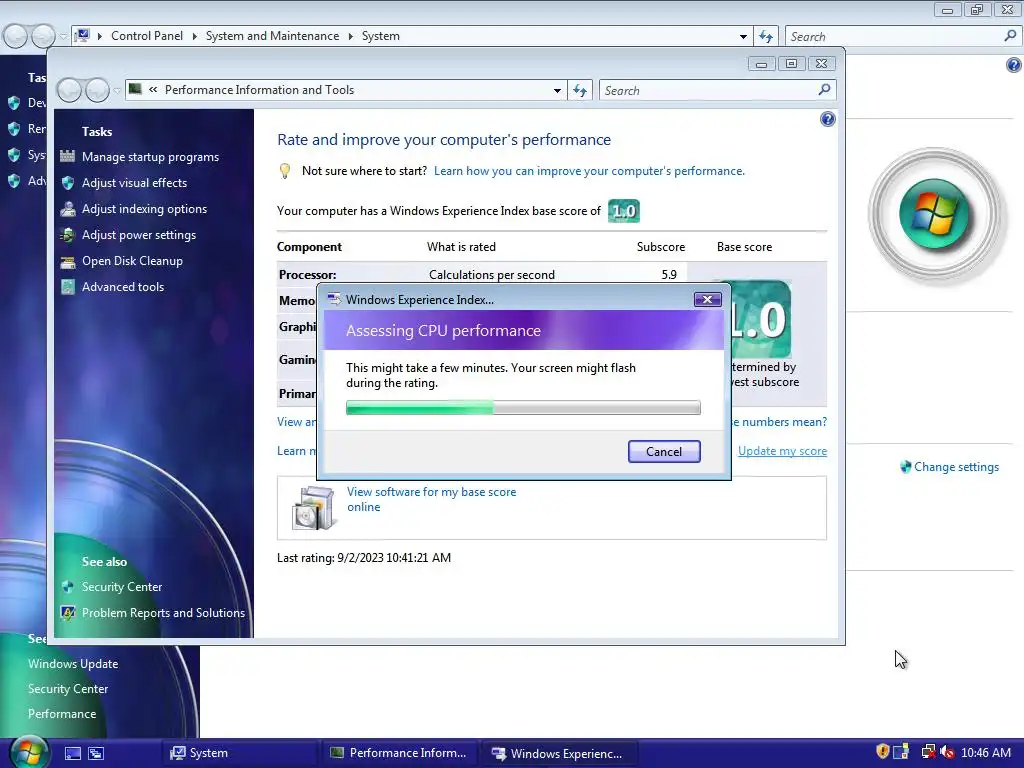
Task: Click Update my score link
Action: point(782,451)
